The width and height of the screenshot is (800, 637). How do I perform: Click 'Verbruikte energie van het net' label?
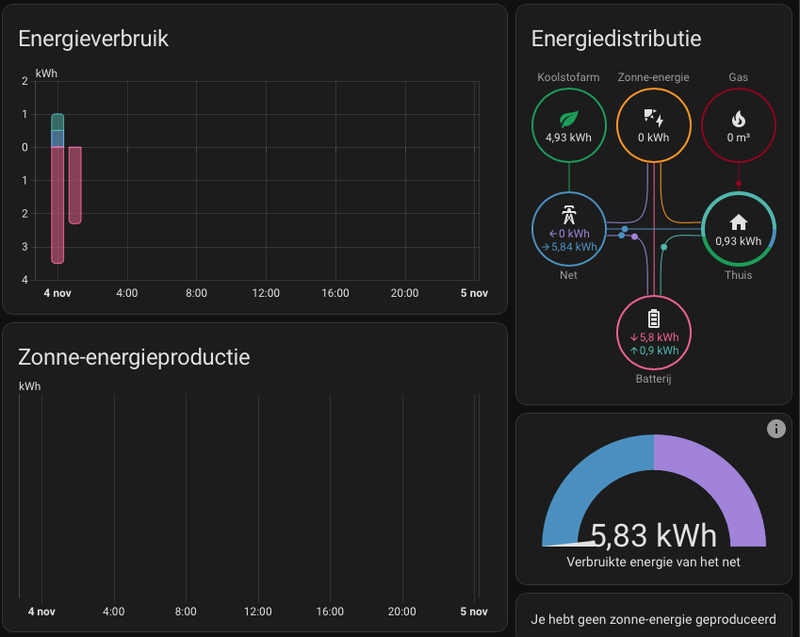(654, 562)
